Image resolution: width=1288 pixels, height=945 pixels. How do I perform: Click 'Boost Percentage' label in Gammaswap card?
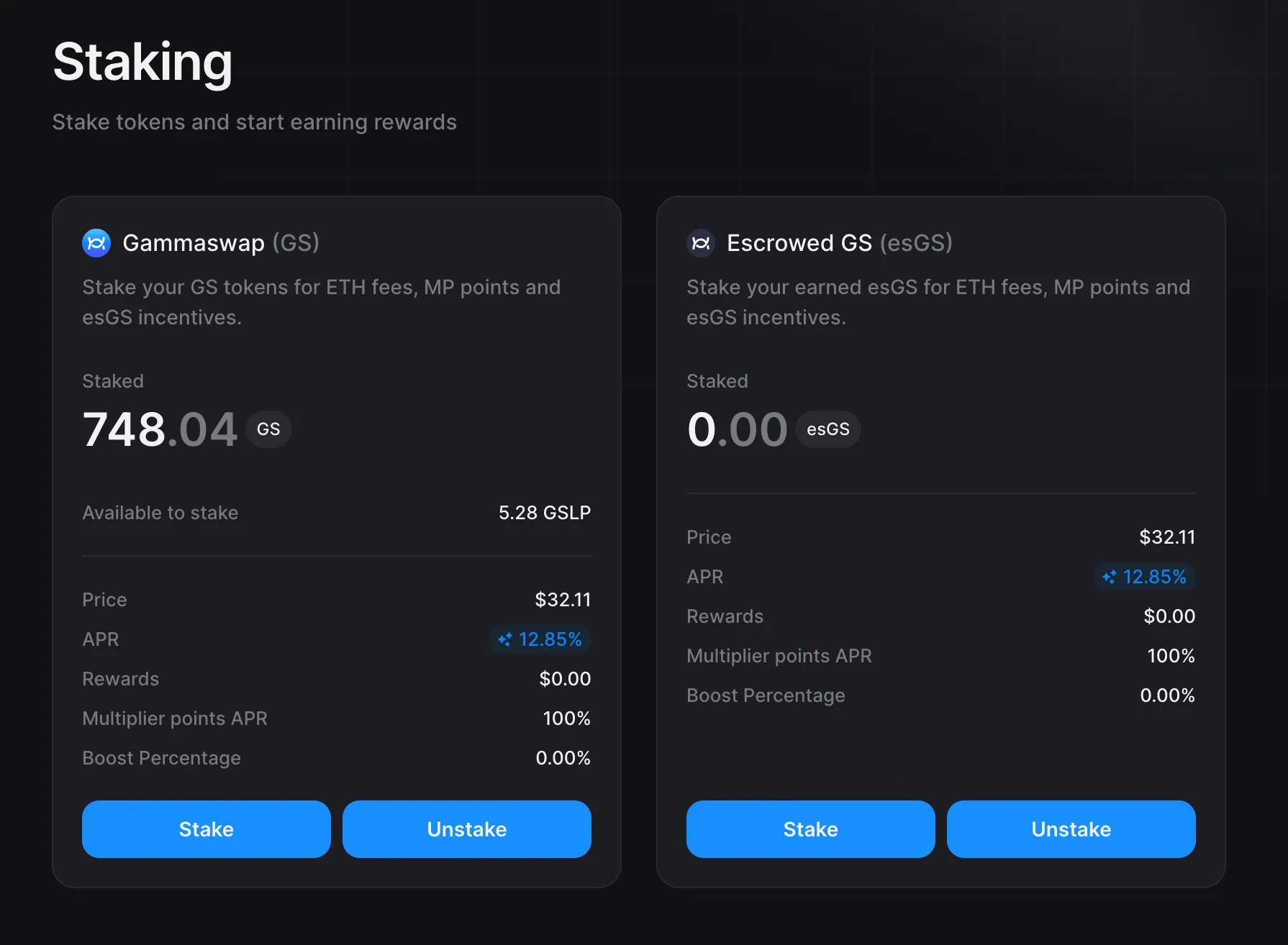(x=161, y=758)
